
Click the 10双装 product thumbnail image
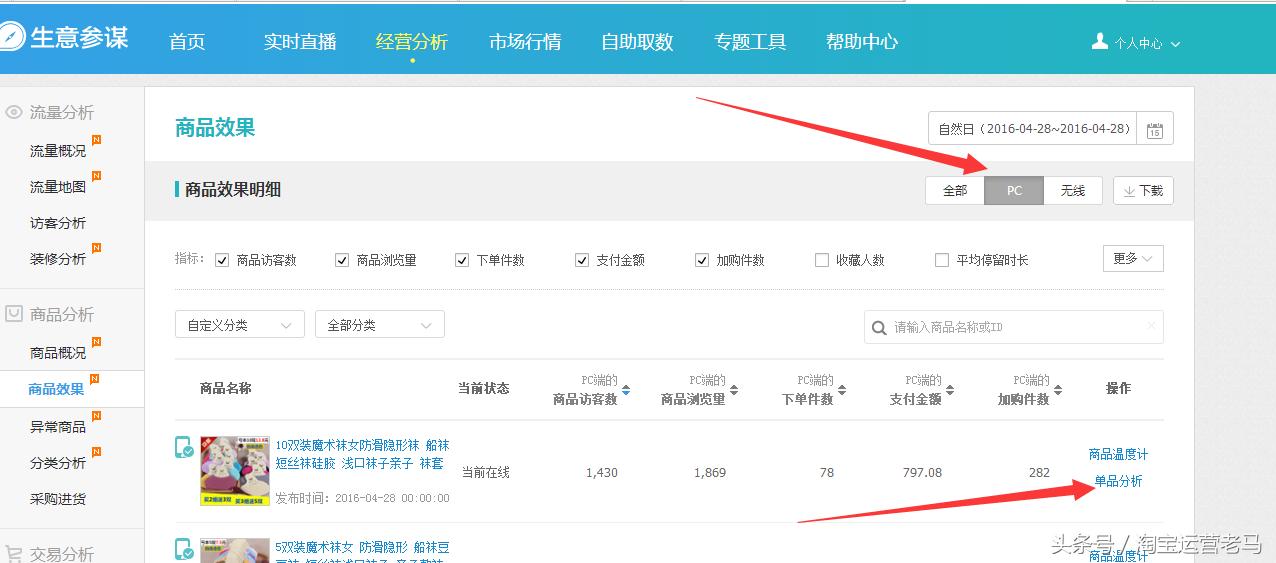(235, 471)
